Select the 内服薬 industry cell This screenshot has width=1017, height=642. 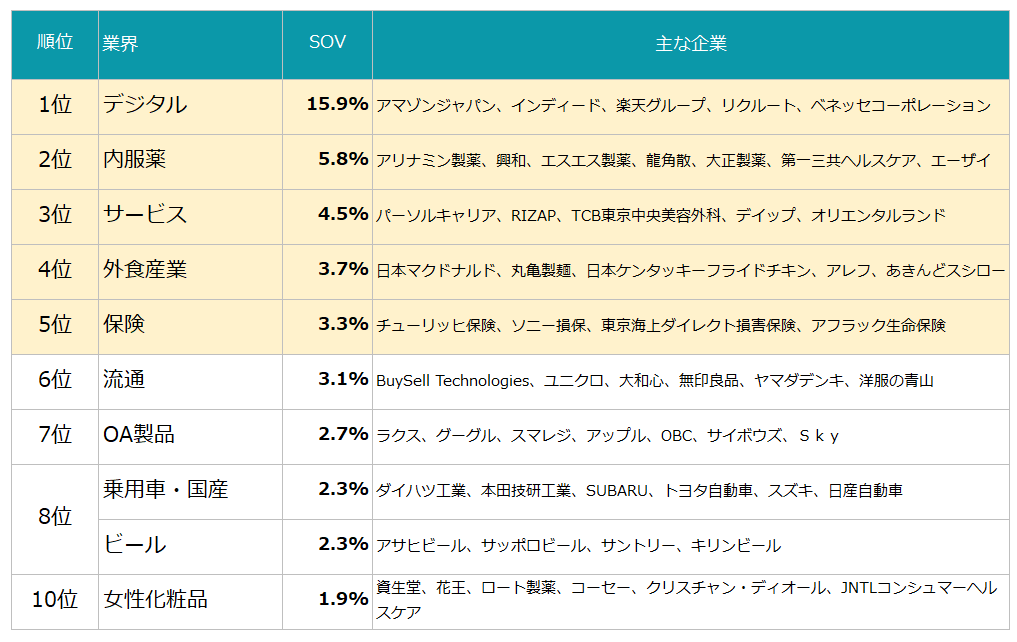coord(135,160)
